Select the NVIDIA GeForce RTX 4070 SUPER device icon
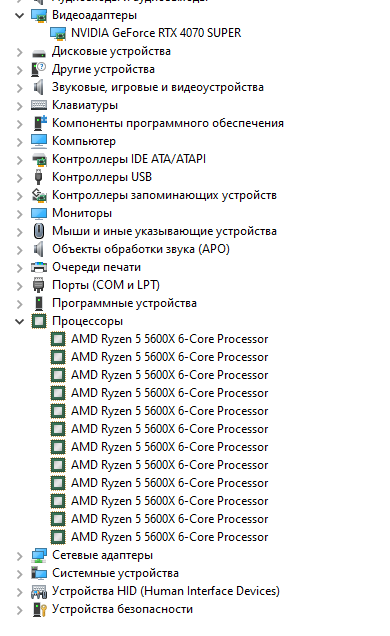The height and width of the screenshot is (636, 390). coord(58,33)
